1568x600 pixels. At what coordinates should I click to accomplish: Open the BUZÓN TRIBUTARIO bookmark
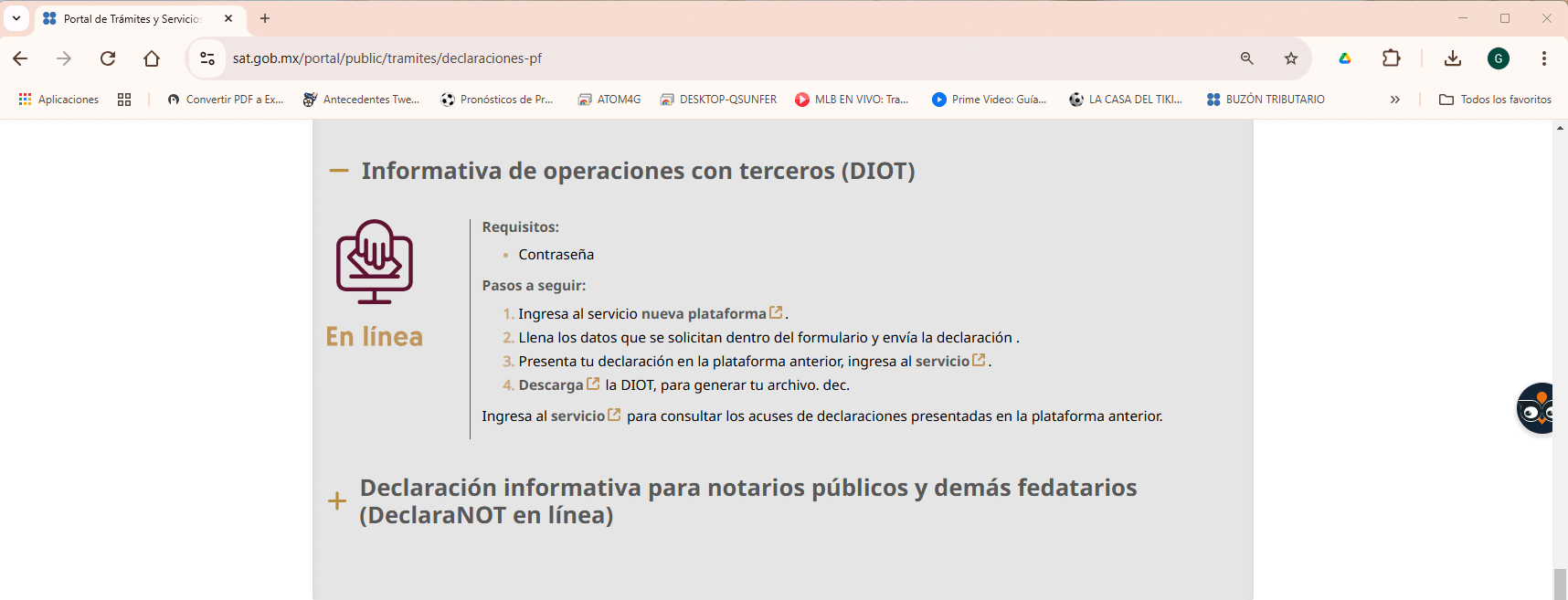point(1266,100)
